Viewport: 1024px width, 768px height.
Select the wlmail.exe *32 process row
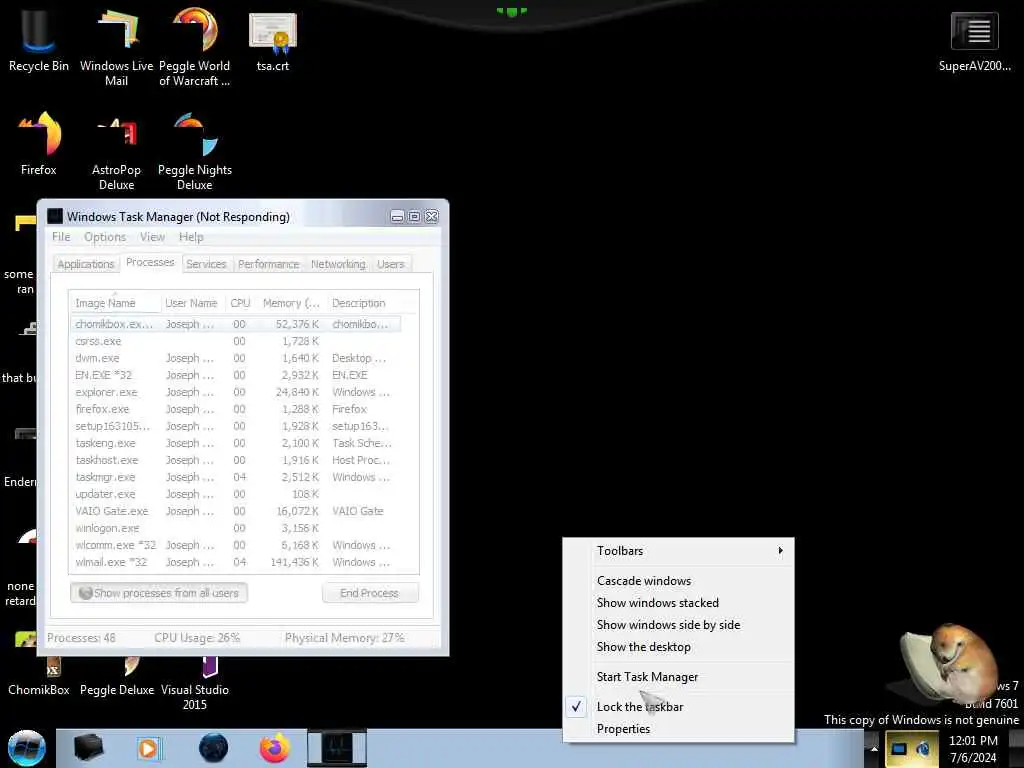click(x=235, y=562)
